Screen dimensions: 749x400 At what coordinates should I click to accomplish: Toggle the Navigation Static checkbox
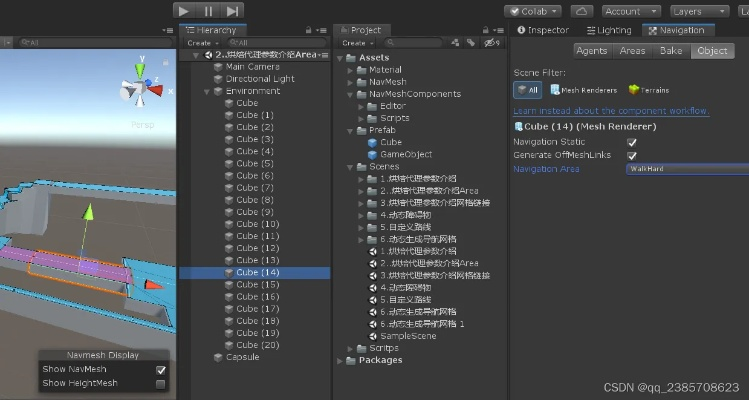click(632, 142)
